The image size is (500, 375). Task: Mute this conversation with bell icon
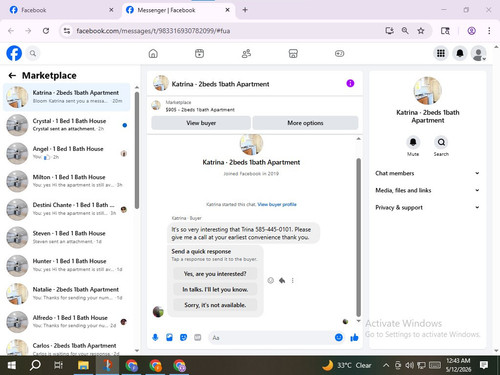[x=413, y=142]
